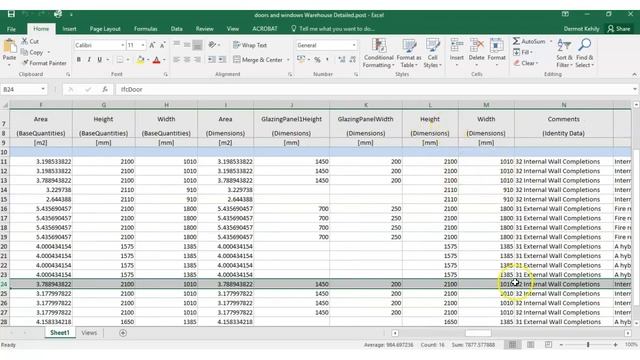Viewport: 640px width, 360px height.
Task: Open the Name Box dropdown arrow
Action: (43, 89)
